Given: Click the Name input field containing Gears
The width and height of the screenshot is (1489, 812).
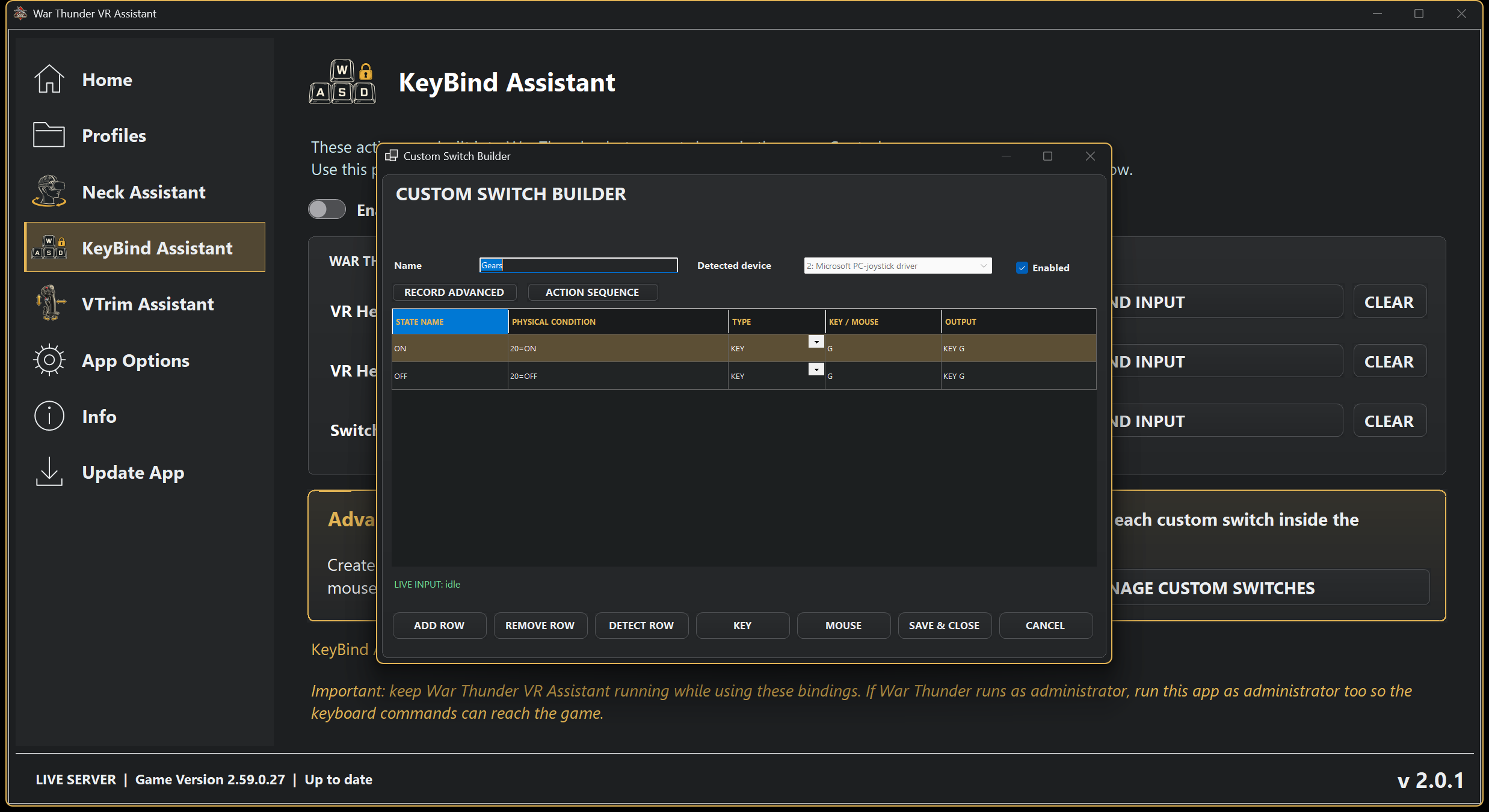Looking at the screenshot, I should tap(578, 265).
